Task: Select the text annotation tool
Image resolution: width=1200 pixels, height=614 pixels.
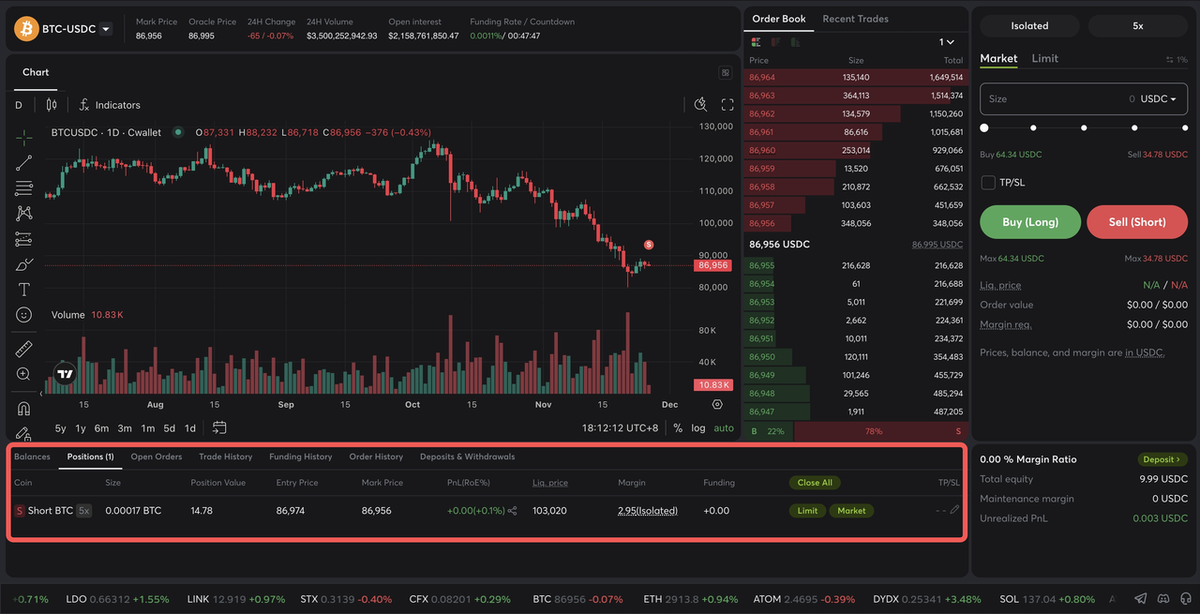Action: tap(24, 289)
